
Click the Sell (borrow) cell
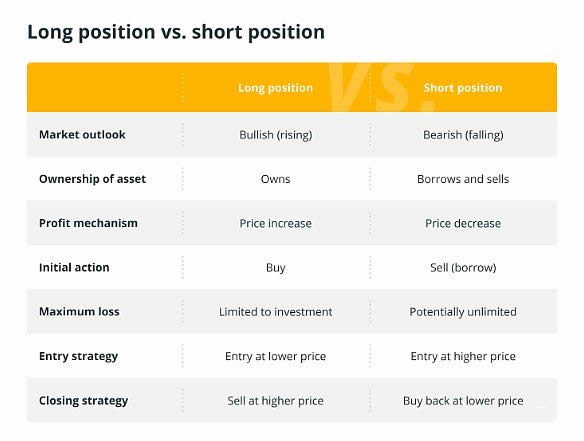tap(463, 268)
